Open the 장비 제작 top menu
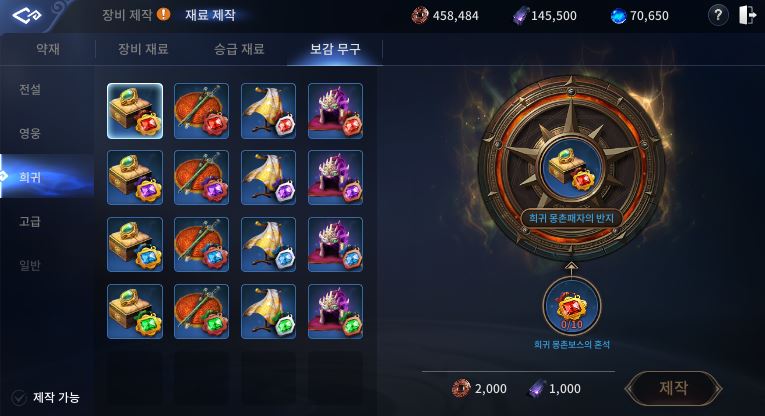The width and height of the screenshot is (765, 416). 127,15
